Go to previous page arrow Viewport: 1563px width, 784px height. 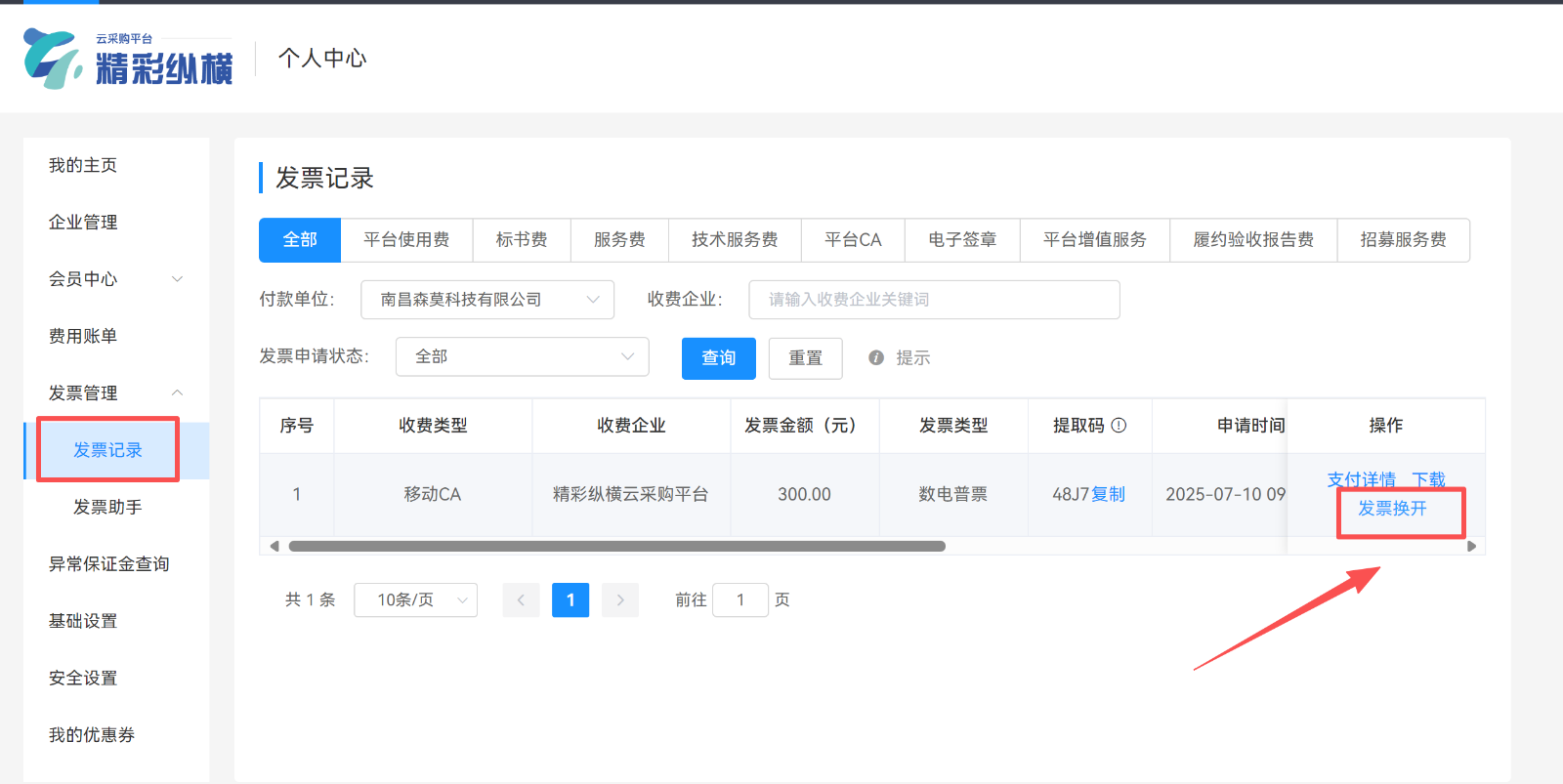[521, 600]
